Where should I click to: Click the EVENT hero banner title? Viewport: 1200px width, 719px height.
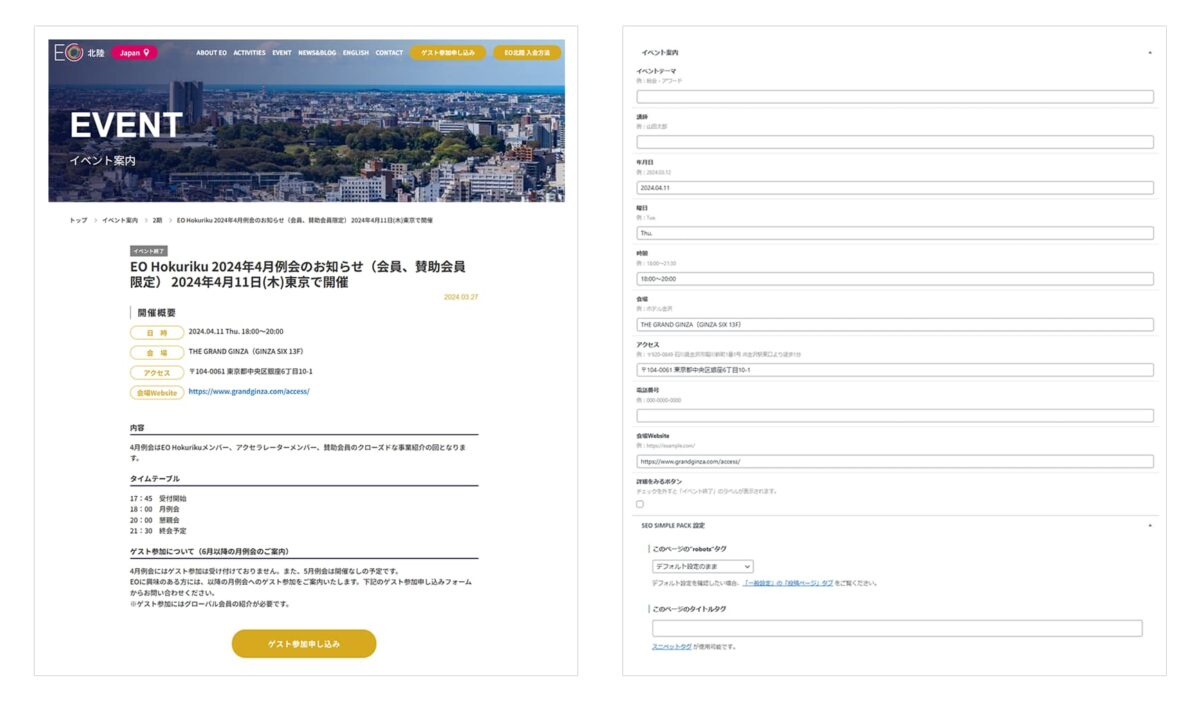pos(126,126)
